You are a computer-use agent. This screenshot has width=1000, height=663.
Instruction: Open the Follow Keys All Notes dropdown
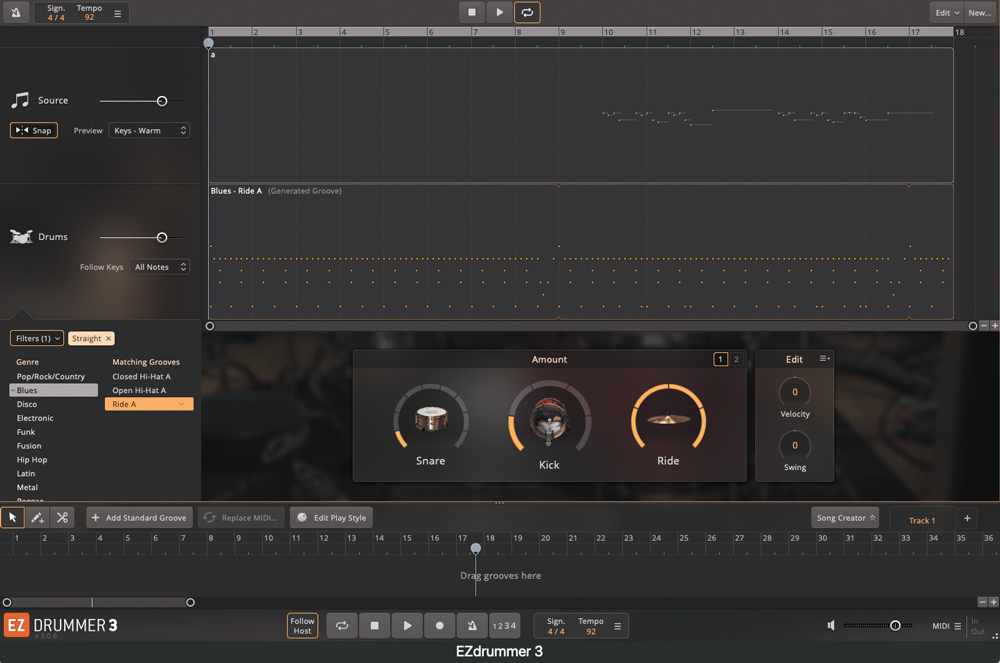159,266
